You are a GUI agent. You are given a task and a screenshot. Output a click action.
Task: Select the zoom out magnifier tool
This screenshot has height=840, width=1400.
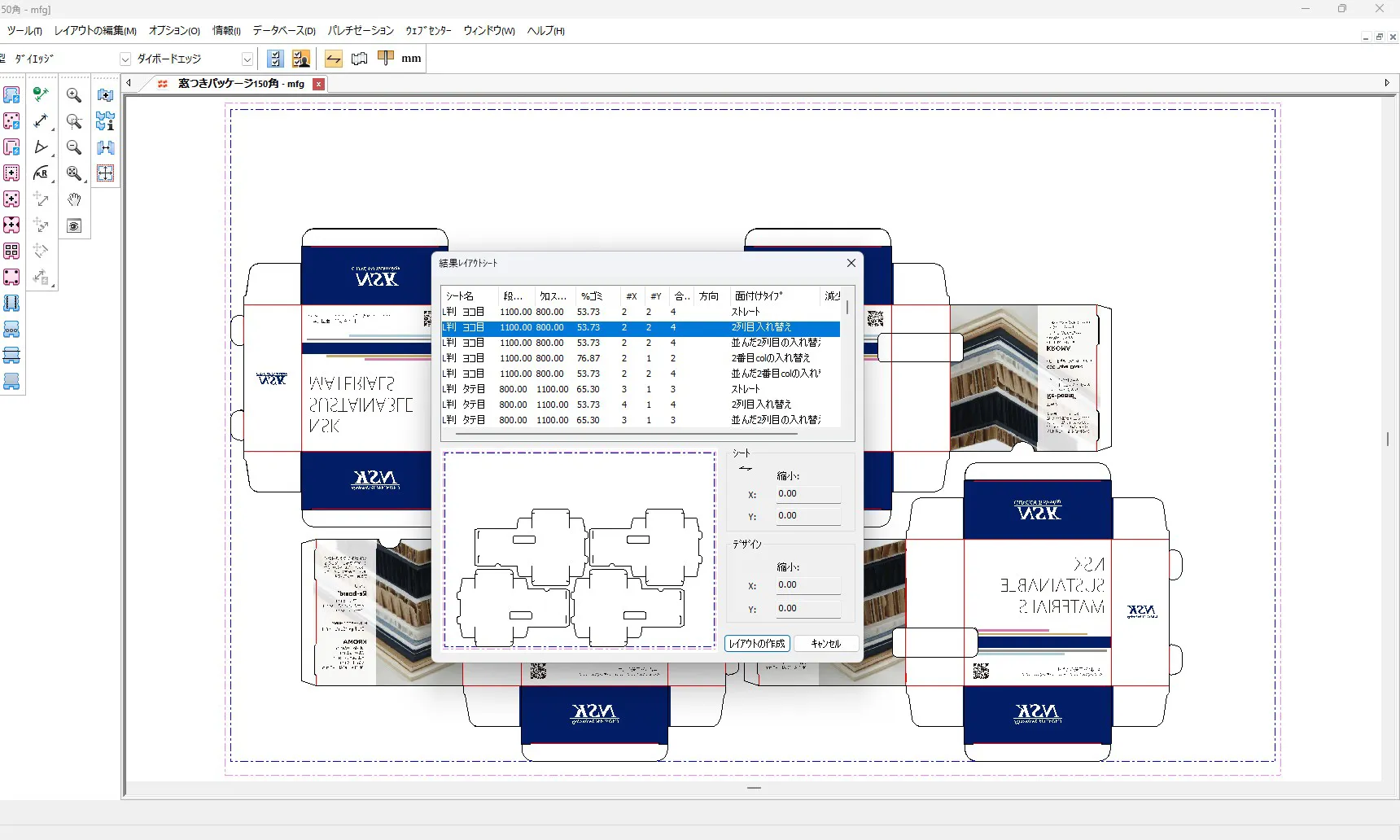74,147
